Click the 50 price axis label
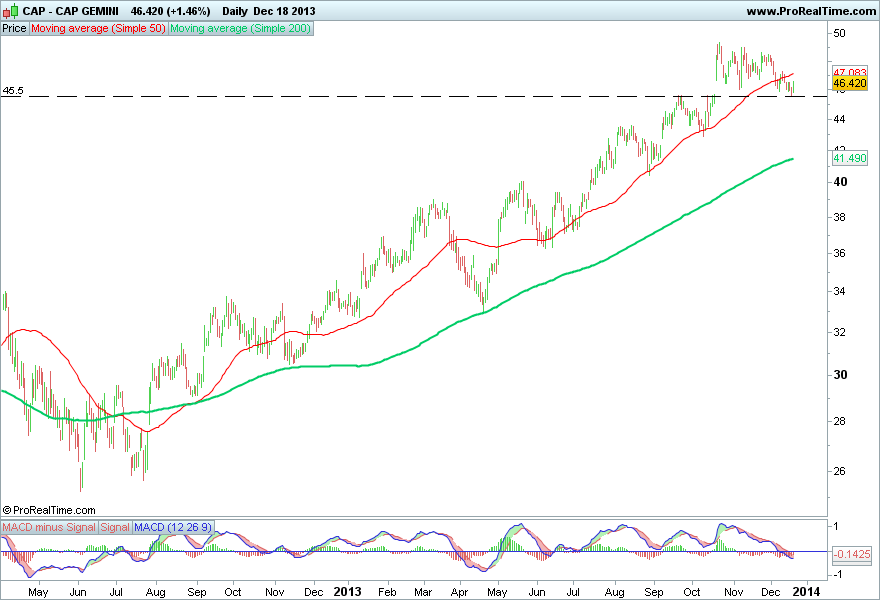The width and height of the screenshot is (880, 600). pyautogui.click(x=839, y=34)
